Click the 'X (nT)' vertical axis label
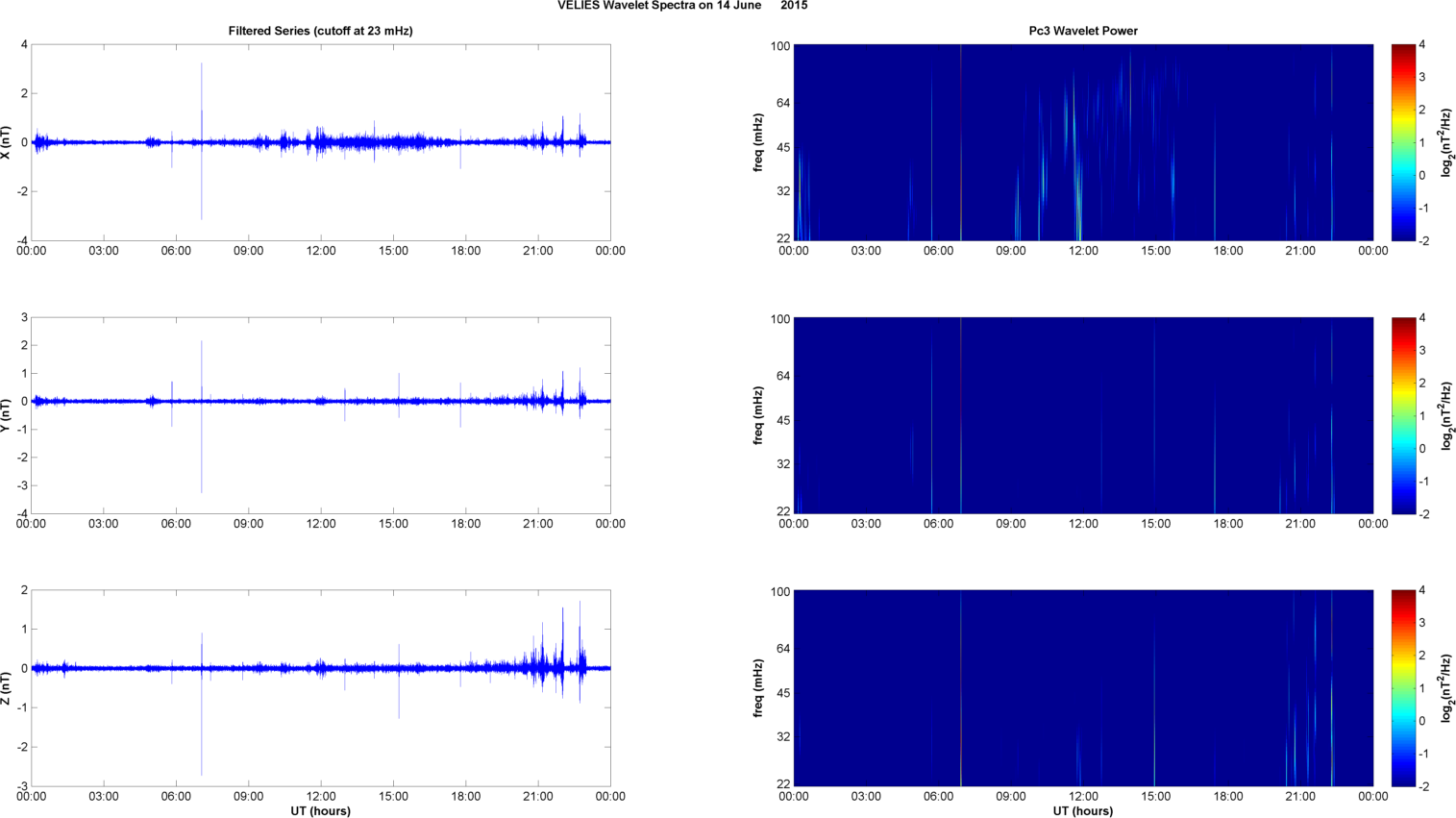The height and width of the screenshot is (818, 1456). click(x=7, y=142)
